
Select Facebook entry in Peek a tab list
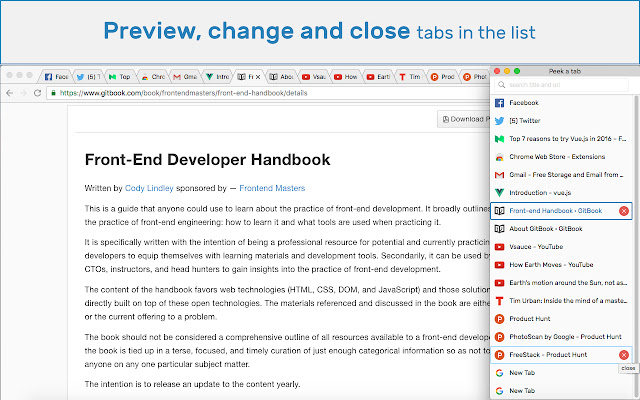pos(562,103)
